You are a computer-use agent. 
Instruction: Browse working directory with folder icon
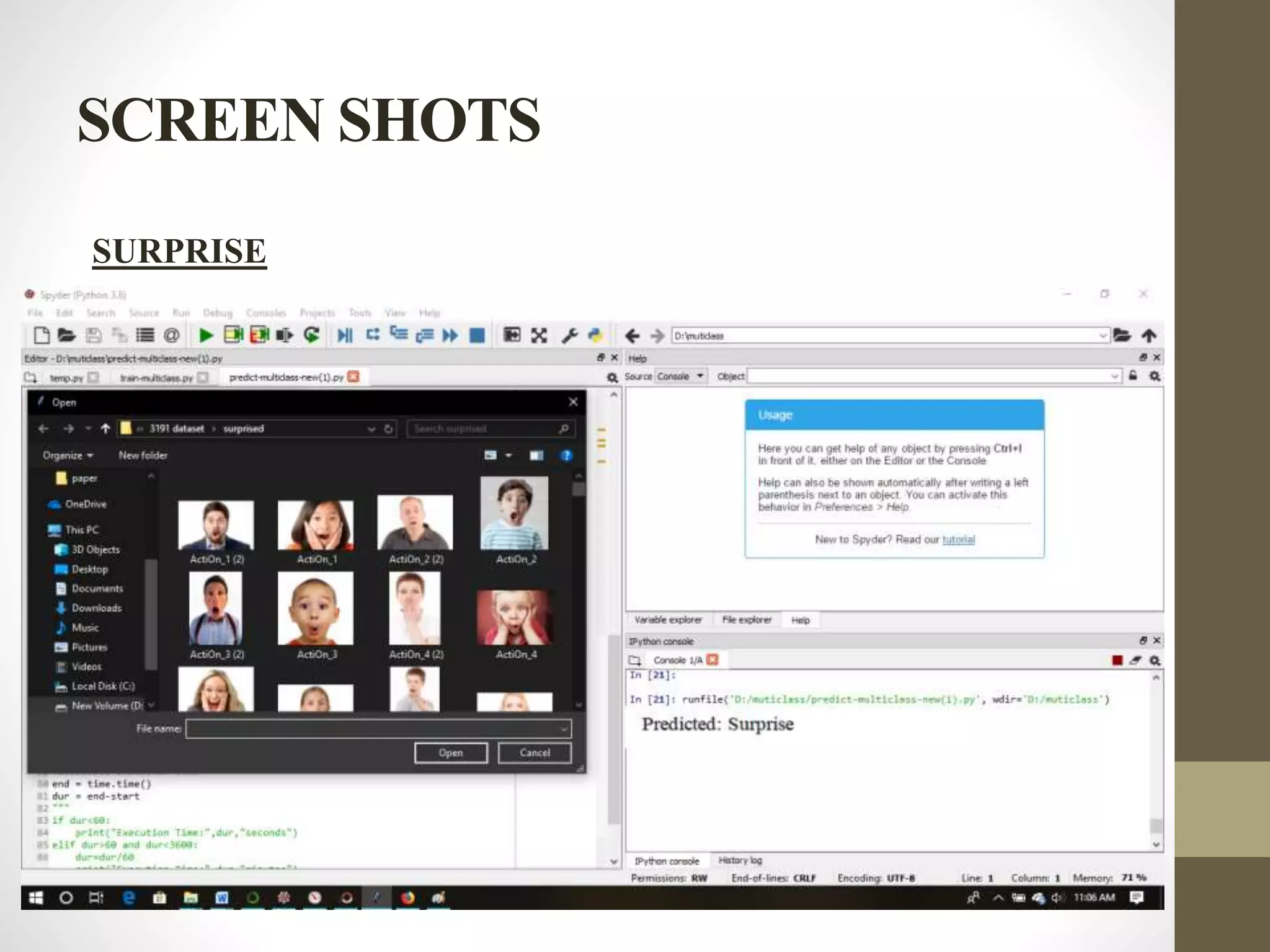(x=1122, y=335)
